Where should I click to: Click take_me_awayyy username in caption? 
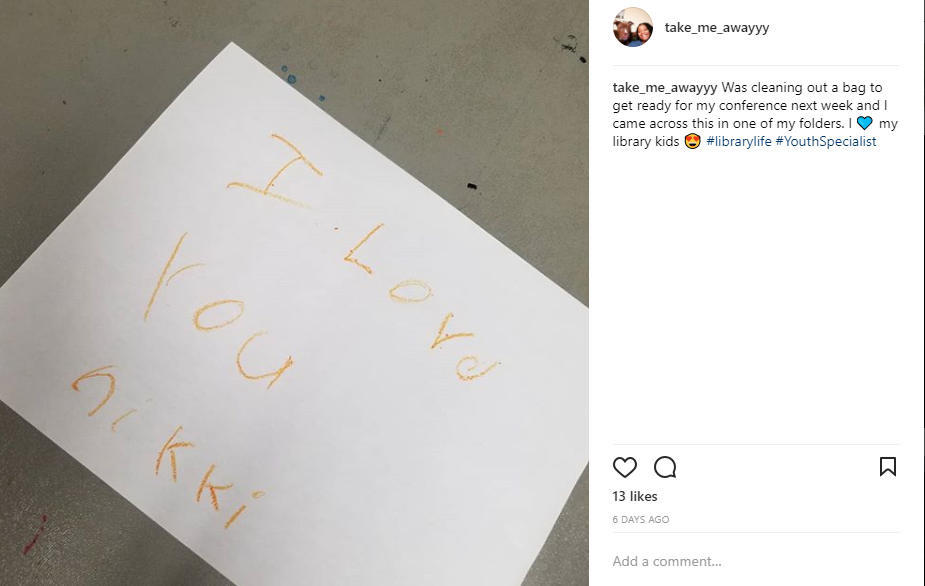coord(665,87)
